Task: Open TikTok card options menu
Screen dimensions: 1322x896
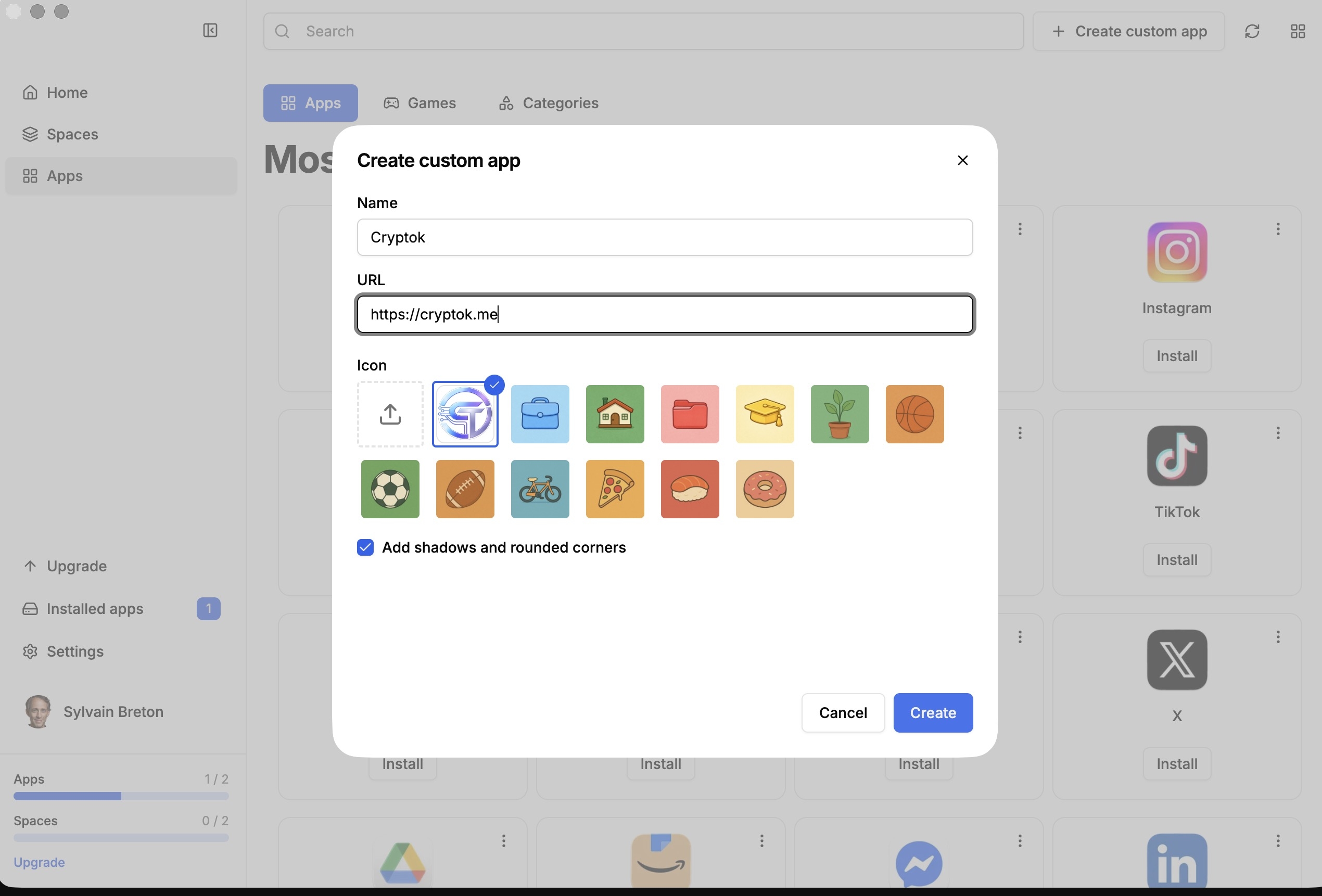Action: [1278, 432]
